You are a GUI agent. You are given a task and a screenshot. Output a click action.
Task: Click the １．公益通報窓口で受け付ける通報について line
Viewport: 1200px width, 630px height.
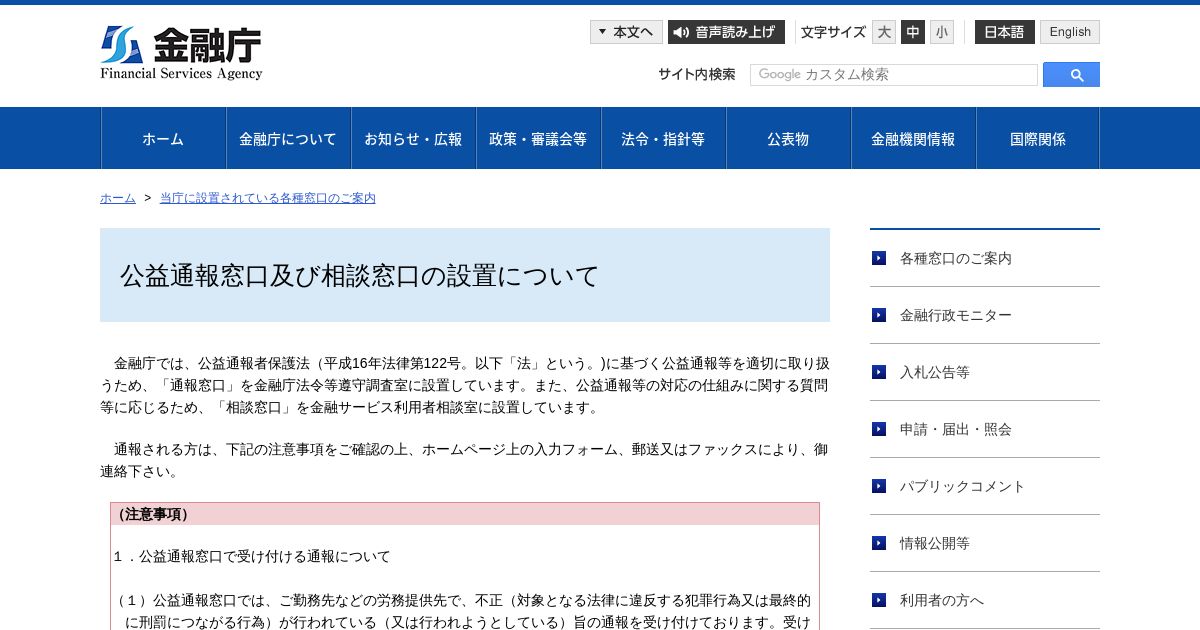coord(252,556)
